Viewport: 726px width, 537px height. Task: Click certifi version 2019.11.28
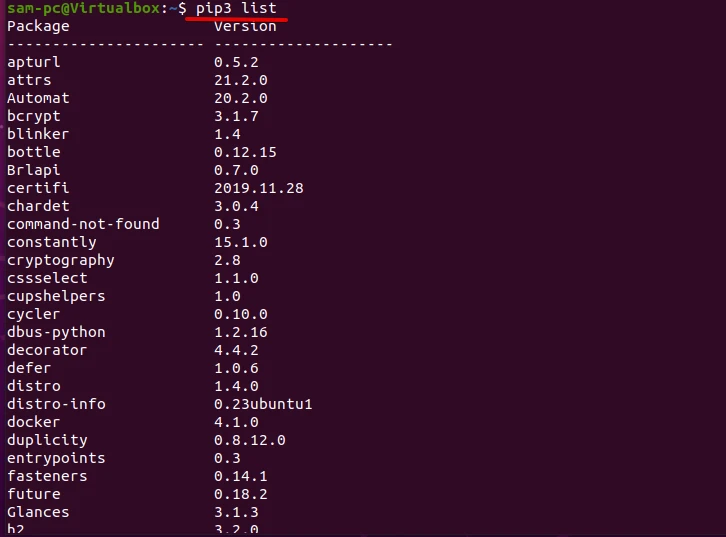(259, 188)
